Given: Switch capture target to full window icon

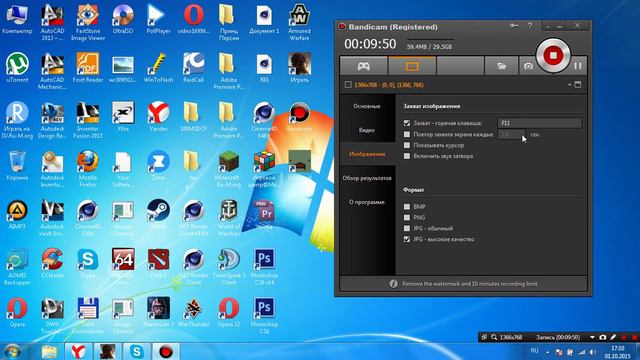Looking at the screenshot, I should 578,84.
